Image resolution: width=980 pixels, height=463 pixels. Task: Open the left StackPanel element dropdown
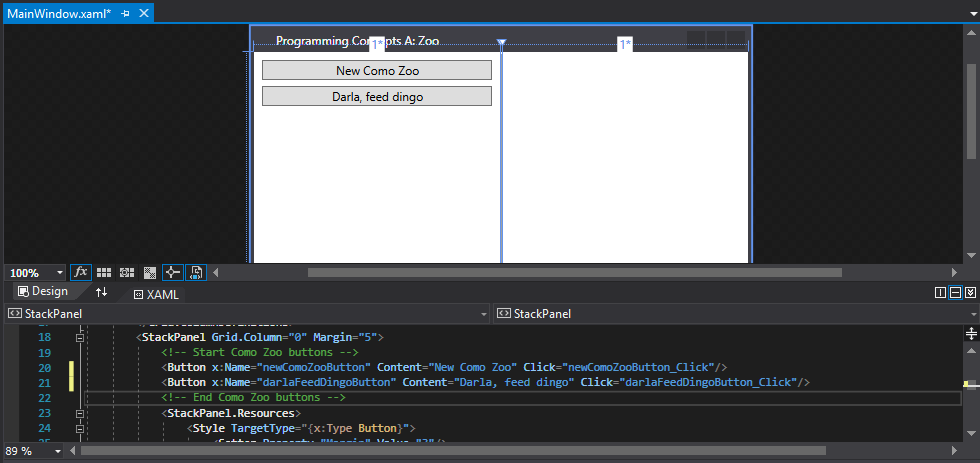tap(484, 314)
